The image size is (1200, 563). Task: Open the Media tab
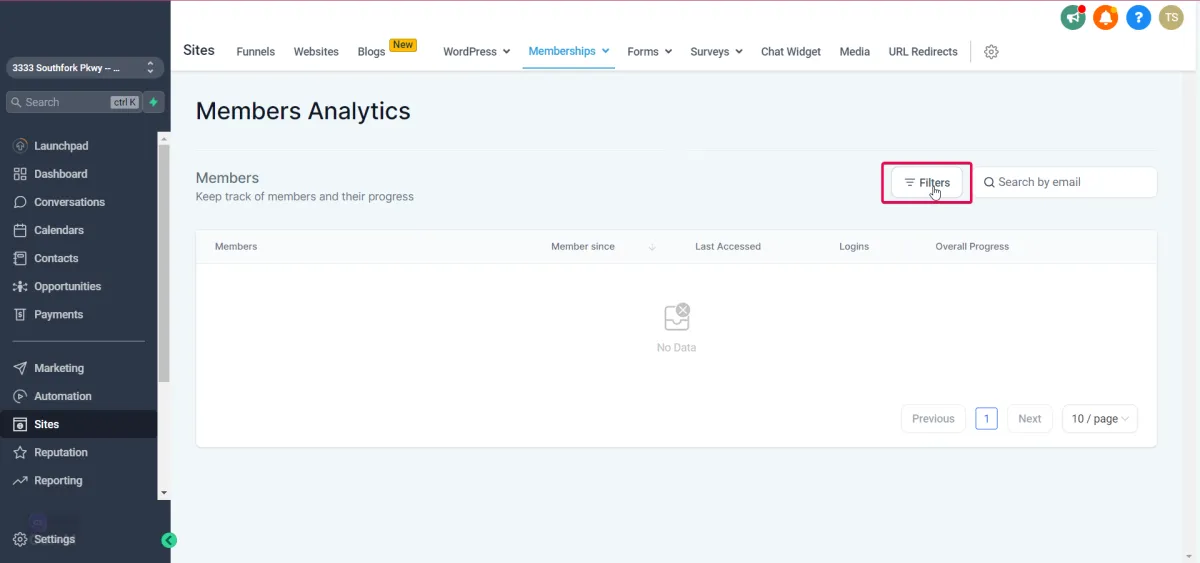[854, 51]
